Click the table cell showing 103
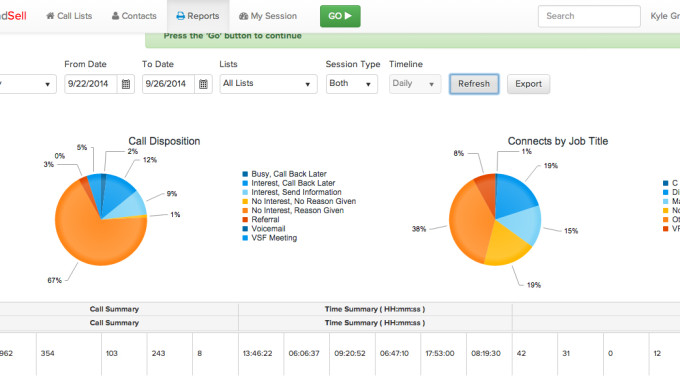This screenshot has width=680, height=380. [124, 354]
